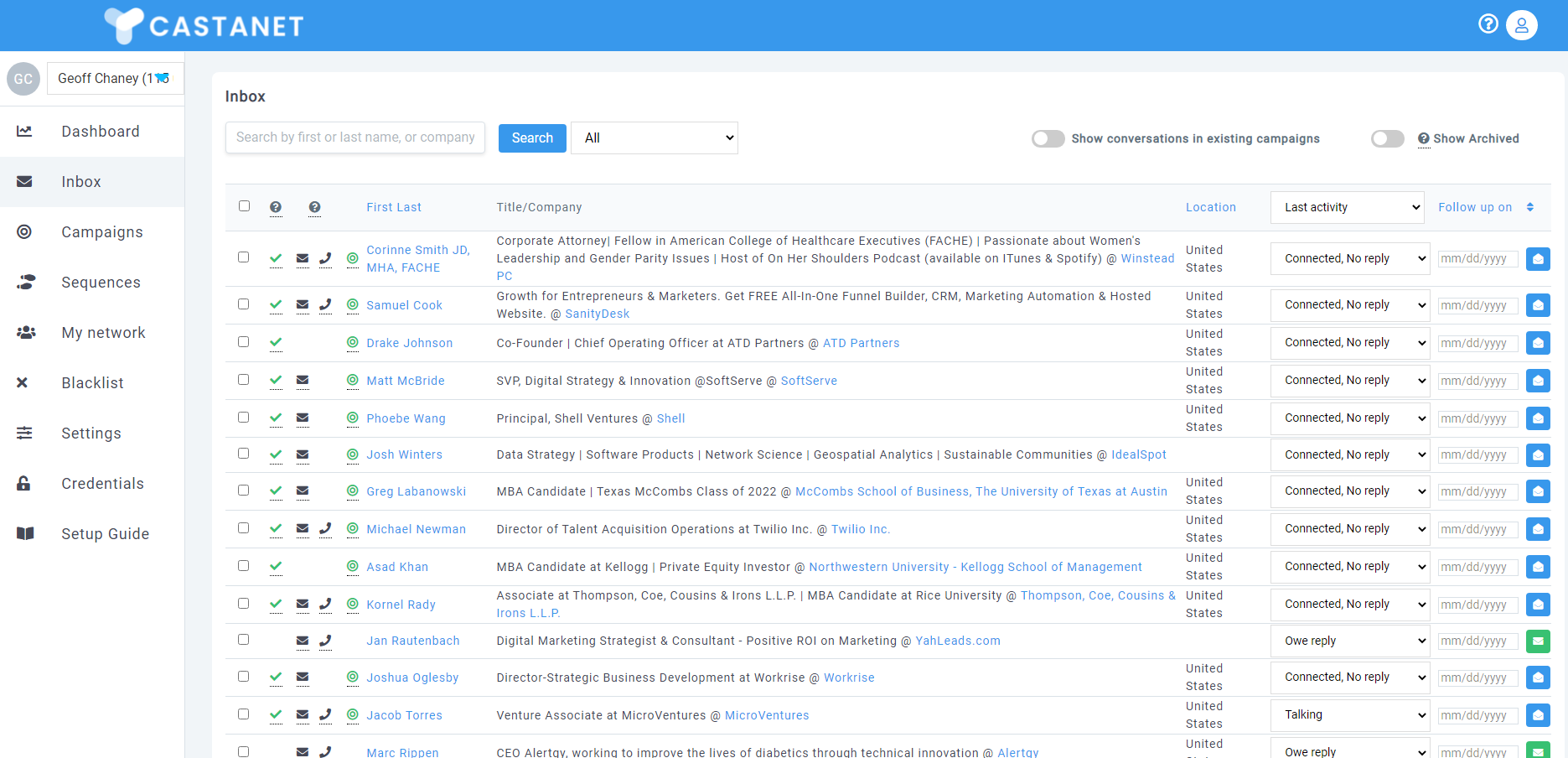Go to the Setup Guide section
Image resolution: width=1568 pixels, height=758 pixels.
pos(105,533)
